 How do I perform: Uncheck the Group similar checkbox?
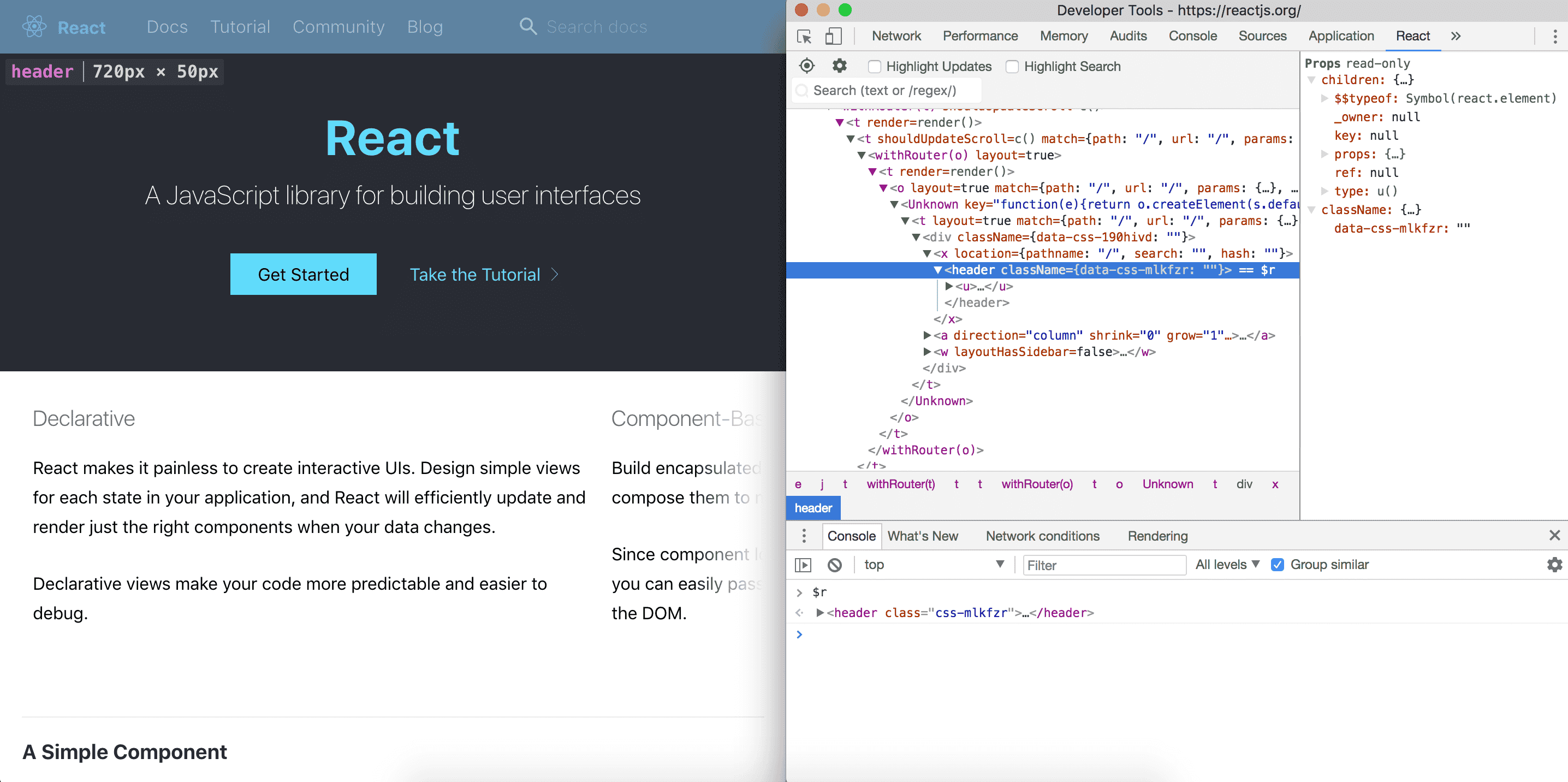coord(1277,565)
